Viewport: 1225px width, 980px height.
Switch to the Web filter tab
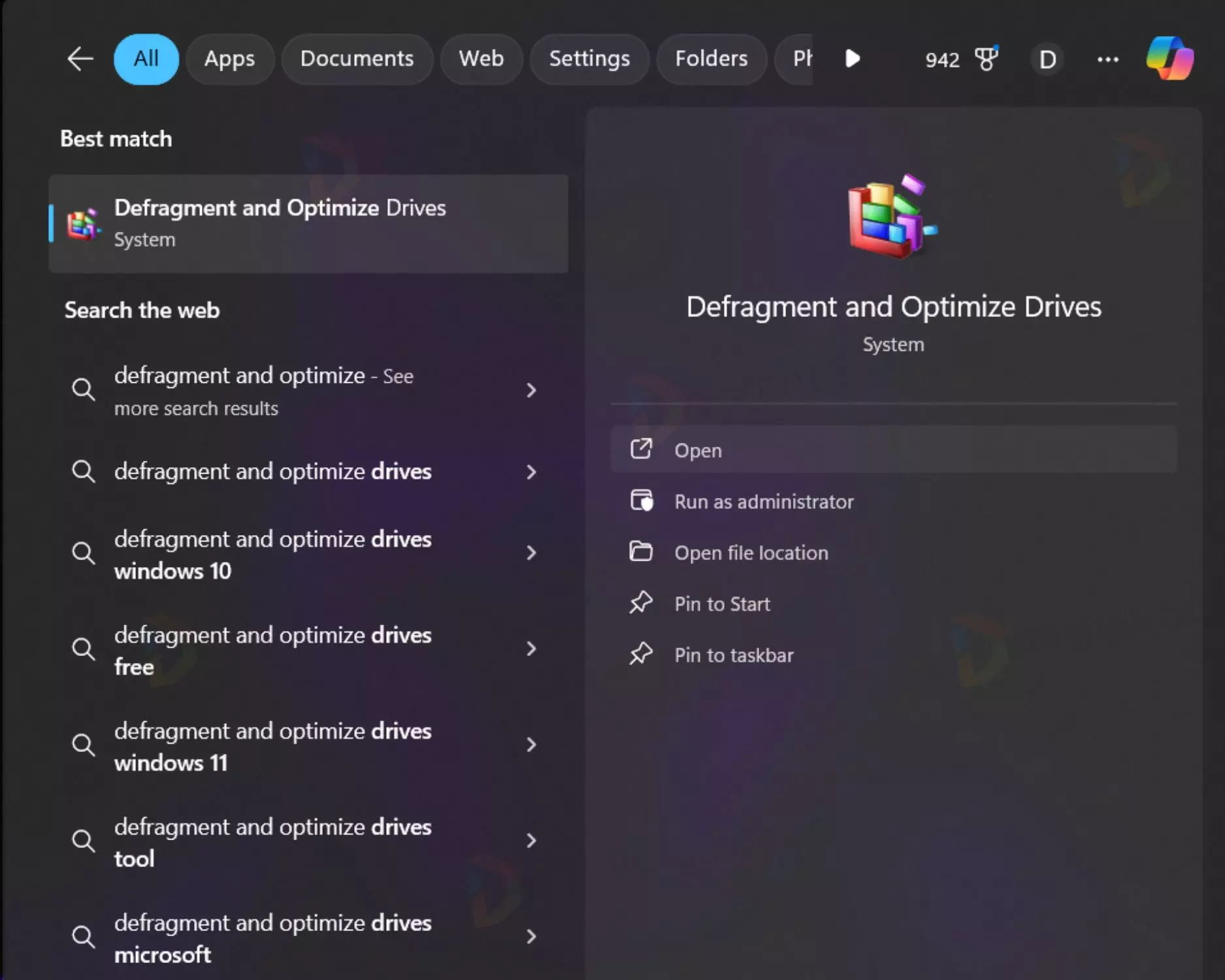pyautogui.click(x=481, y=59)
